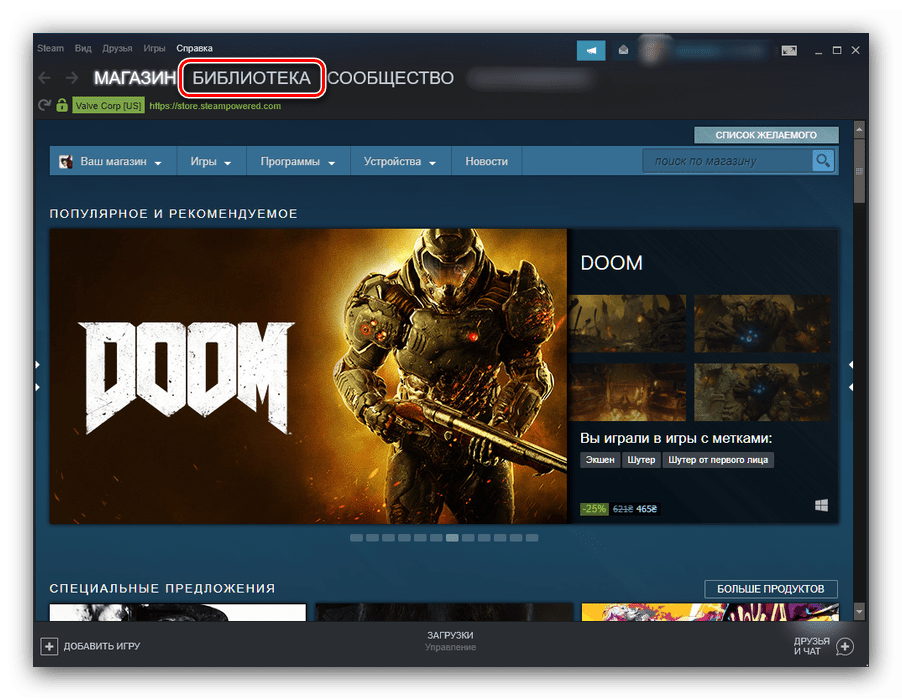Select the highlighted active carousel dot
This screenshot has height=700, width=902.
[452, 538]
